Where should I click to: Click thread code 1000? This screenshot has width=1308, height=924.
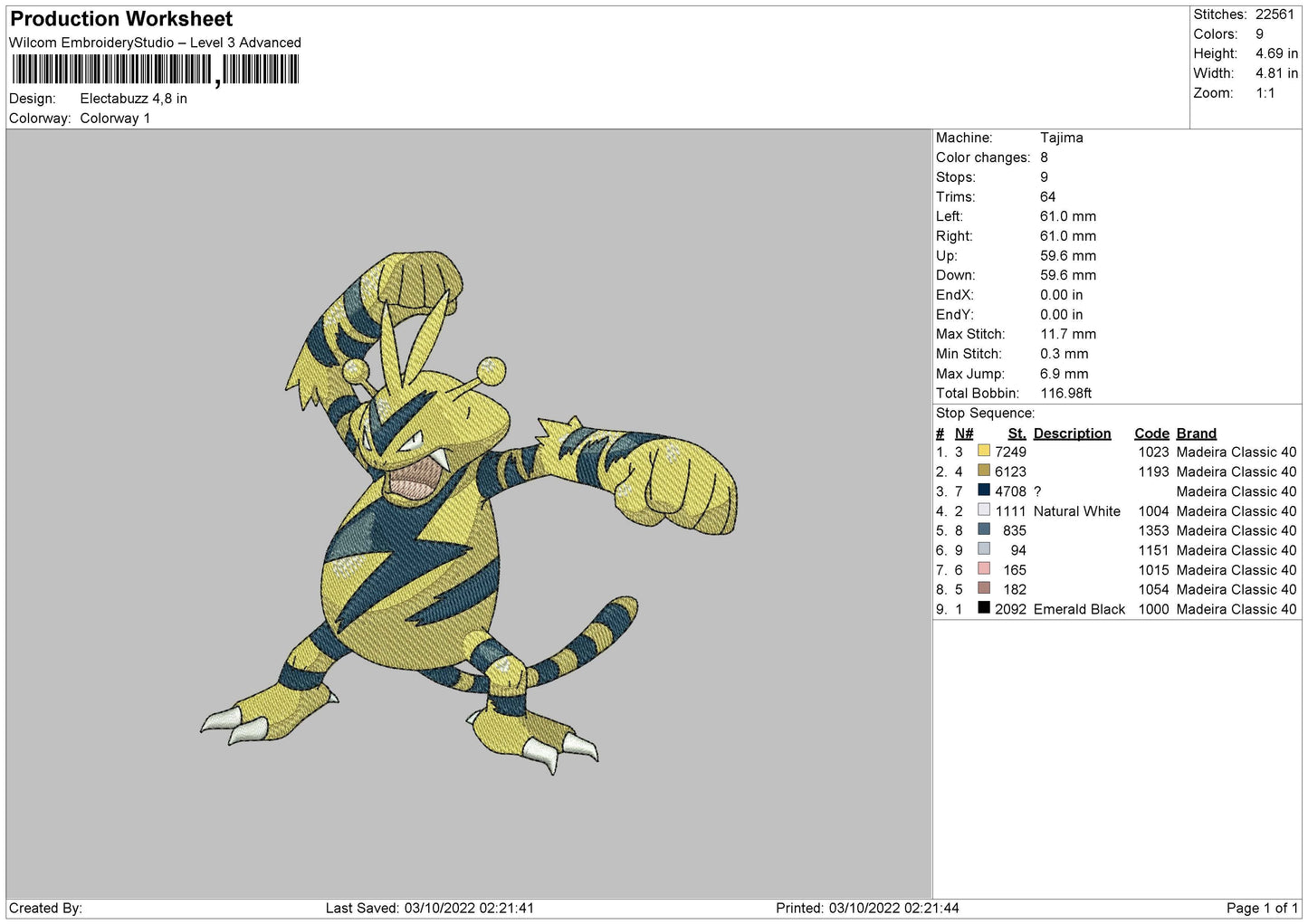pyautogui.click(x=1154, y=610)
